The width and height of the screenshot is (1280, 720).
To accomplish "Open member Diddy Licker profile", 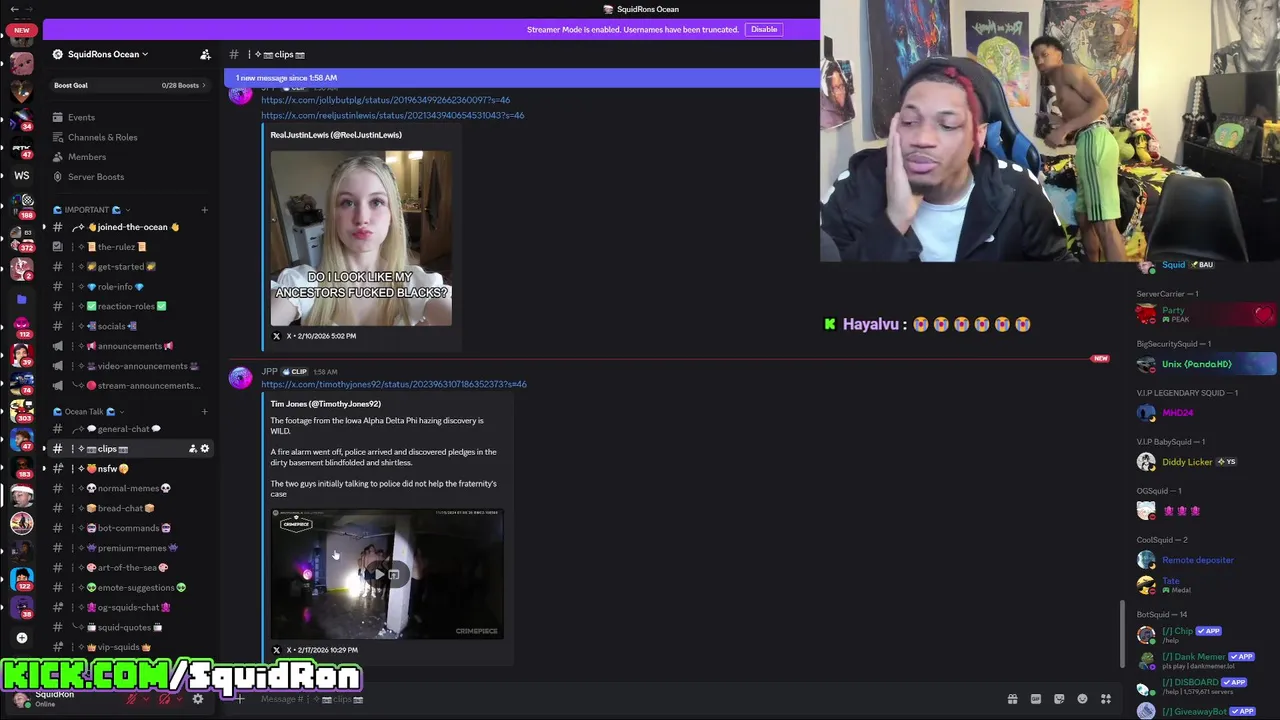I will tap(1206, 462).
